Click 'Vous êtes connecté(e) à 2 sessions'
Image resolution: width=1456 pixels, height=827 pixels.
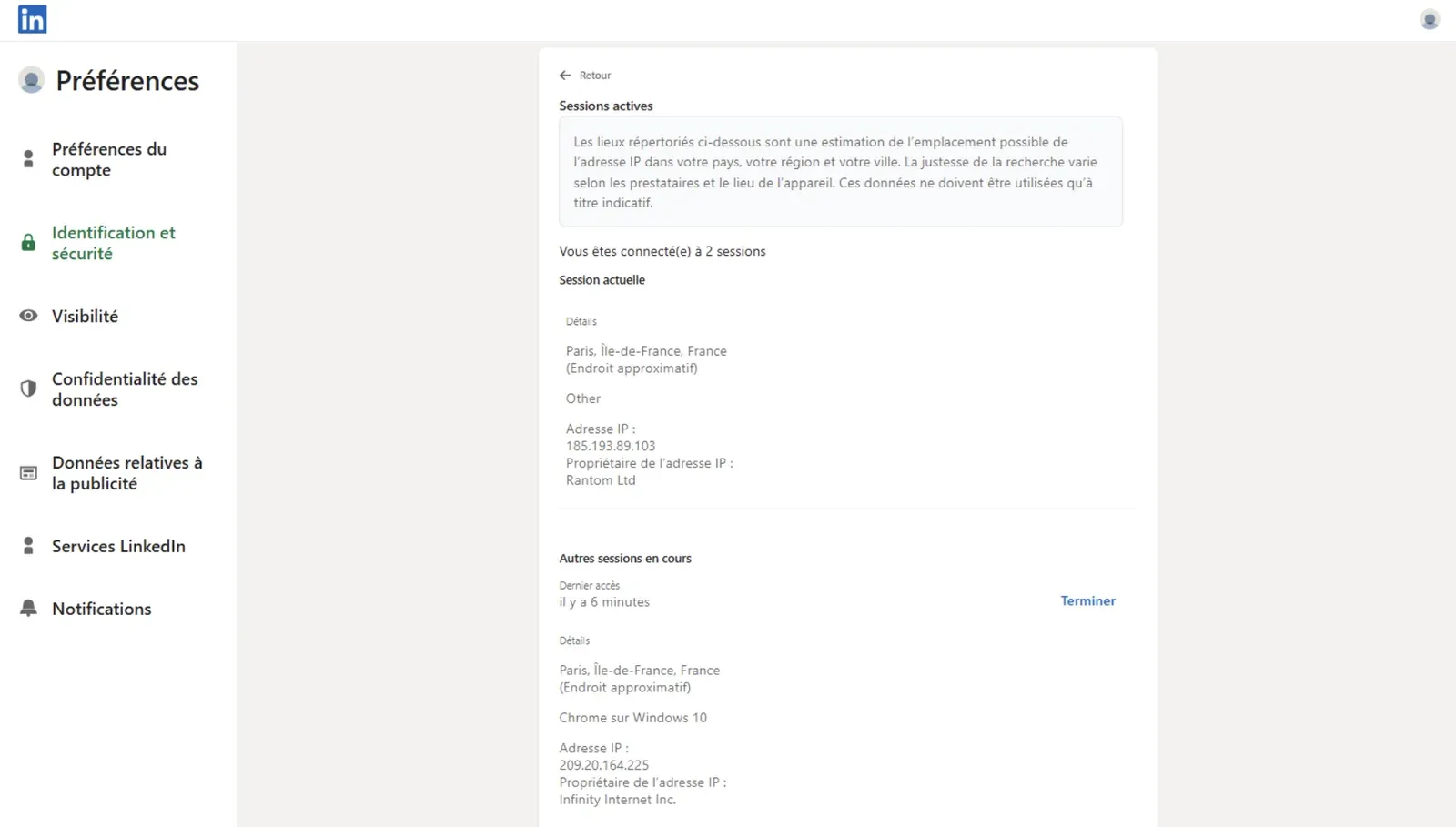pyautogui.click(x=662, y=251)
